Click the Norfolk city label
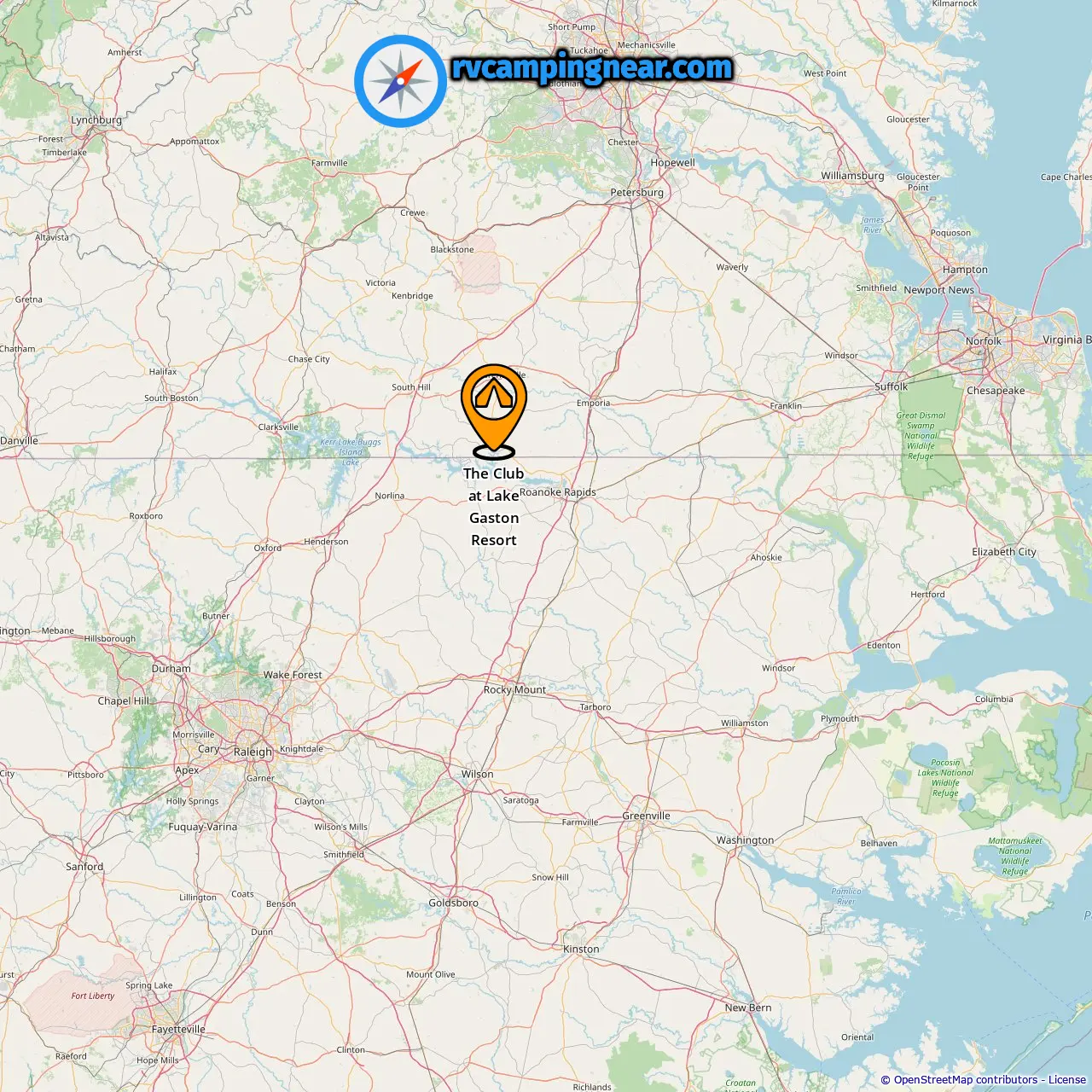This screenshot has height=1092, width=1092. click(x=984, y=340)
